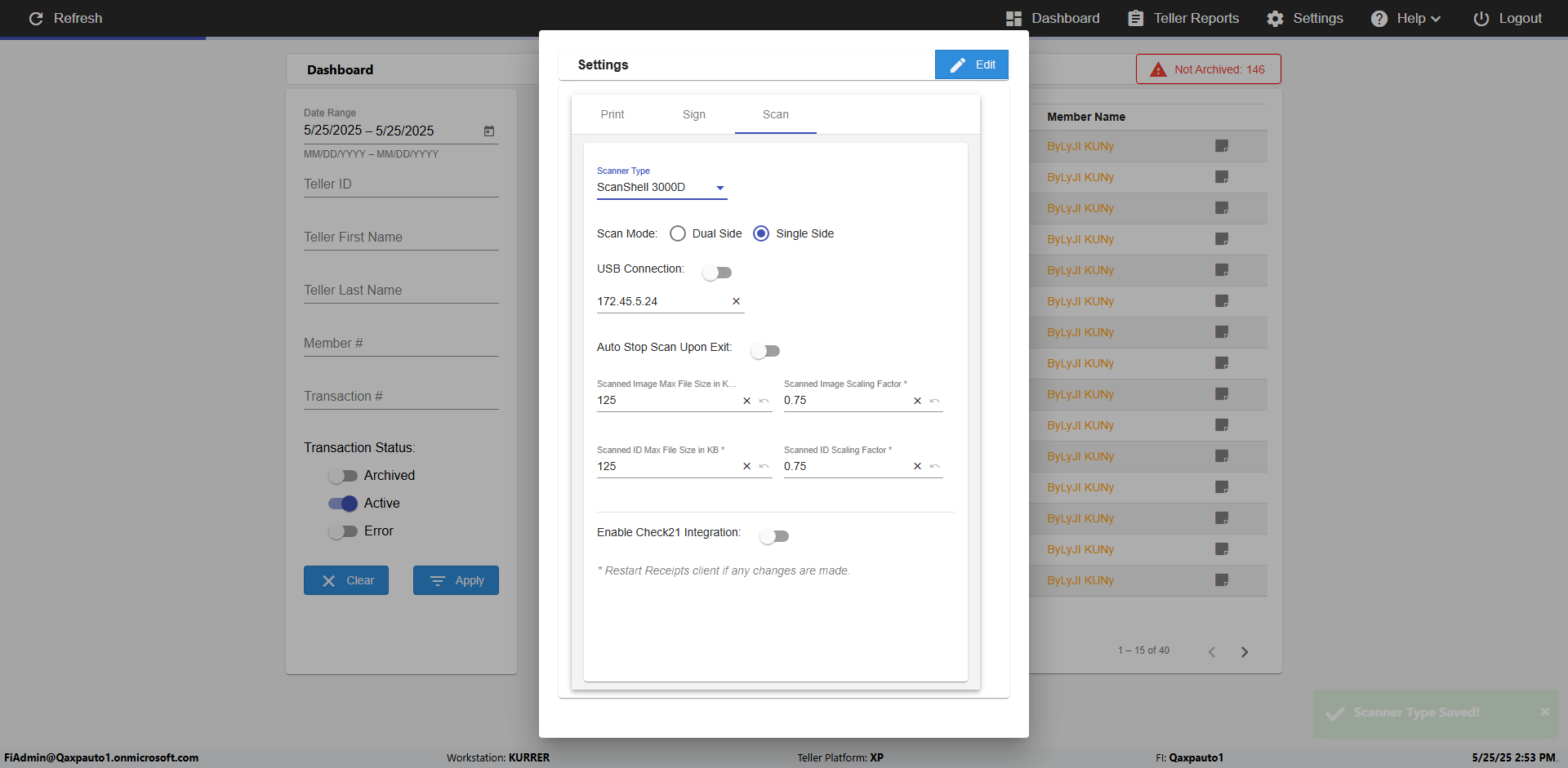Turn on Enable Check21 Integration switch
This screenshot has width=1568, height=768.
[x=773, y=536]
